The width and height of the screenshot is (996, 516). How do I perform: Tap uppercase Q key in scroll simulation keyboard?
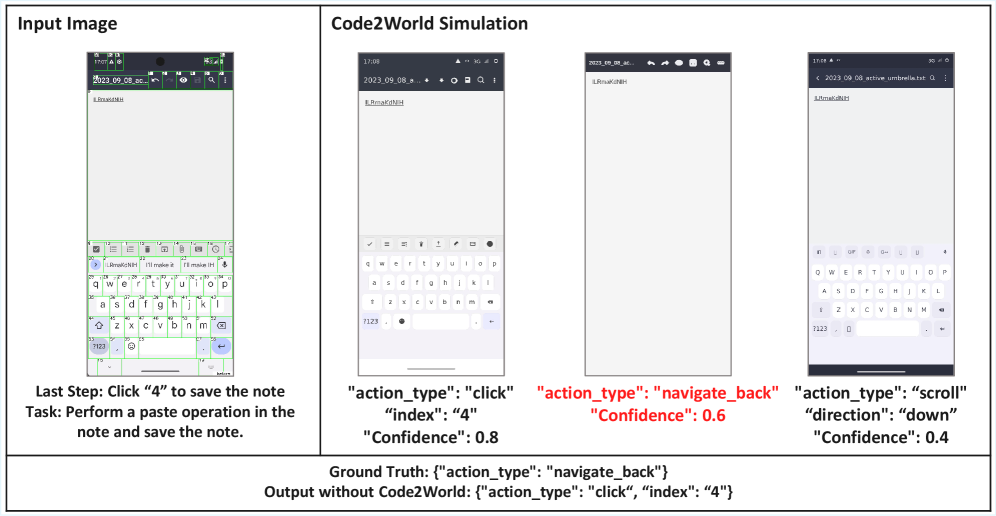coord(820,273)
